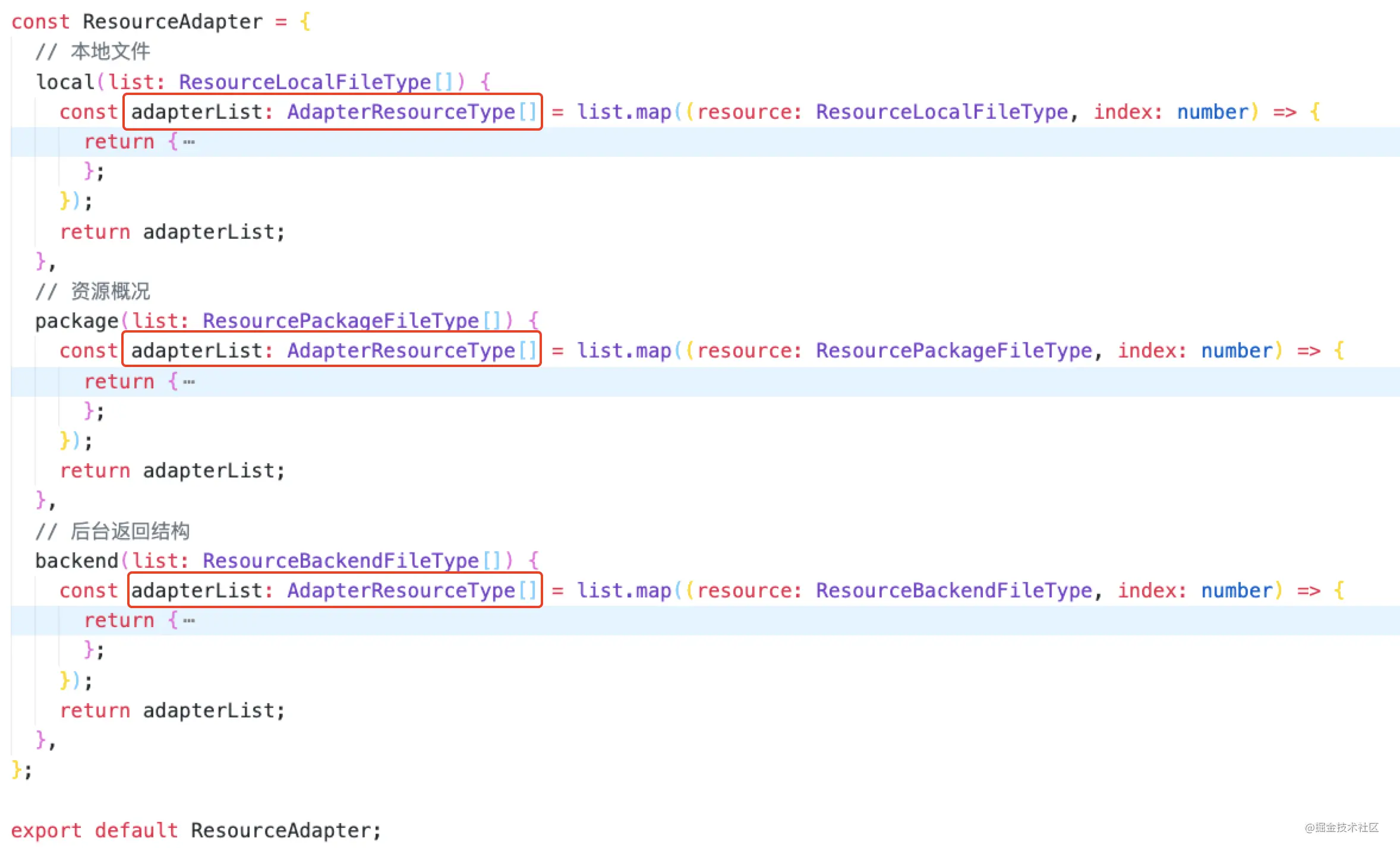This screenshot has width=1400, height=854.
Task: Click ResourceBackendFileType in backend parameter list
Action: 340,561
